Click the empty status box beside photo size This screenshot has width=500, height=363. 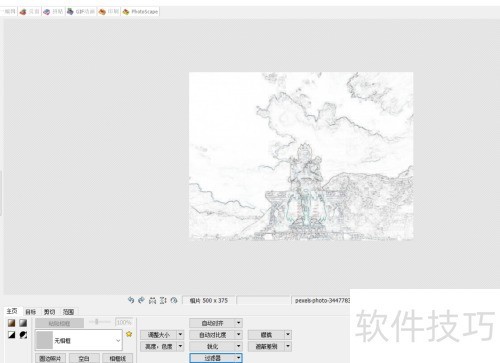pos(263,300)
